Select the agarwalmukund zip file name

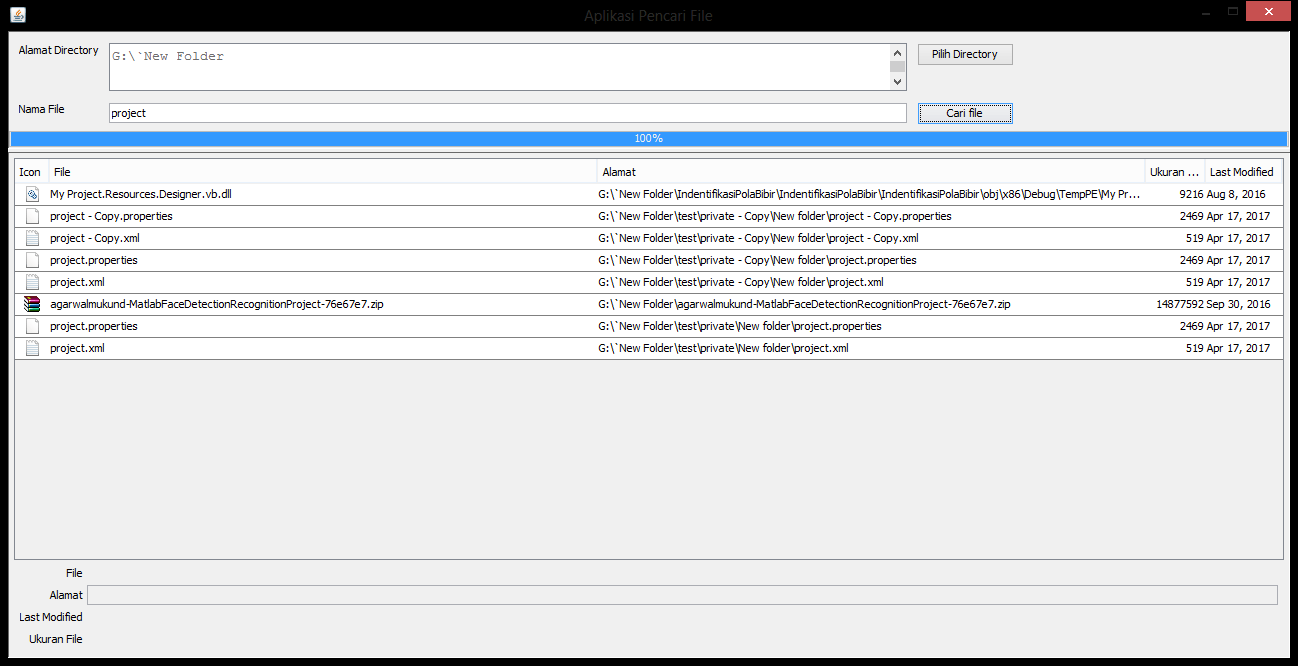point(216,304)
